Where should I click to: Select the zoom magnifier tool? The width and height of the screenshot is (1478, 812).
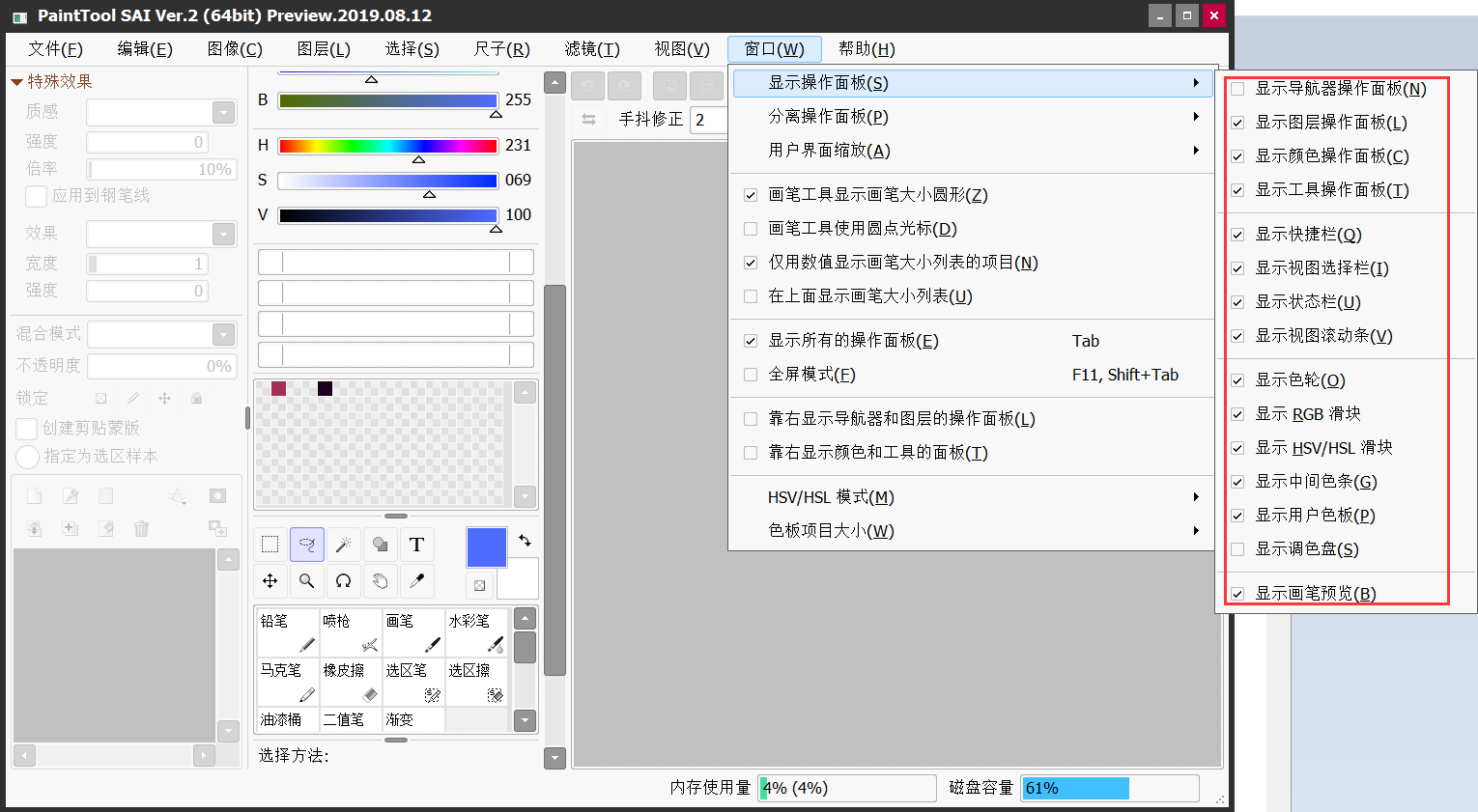click(306, 580)
